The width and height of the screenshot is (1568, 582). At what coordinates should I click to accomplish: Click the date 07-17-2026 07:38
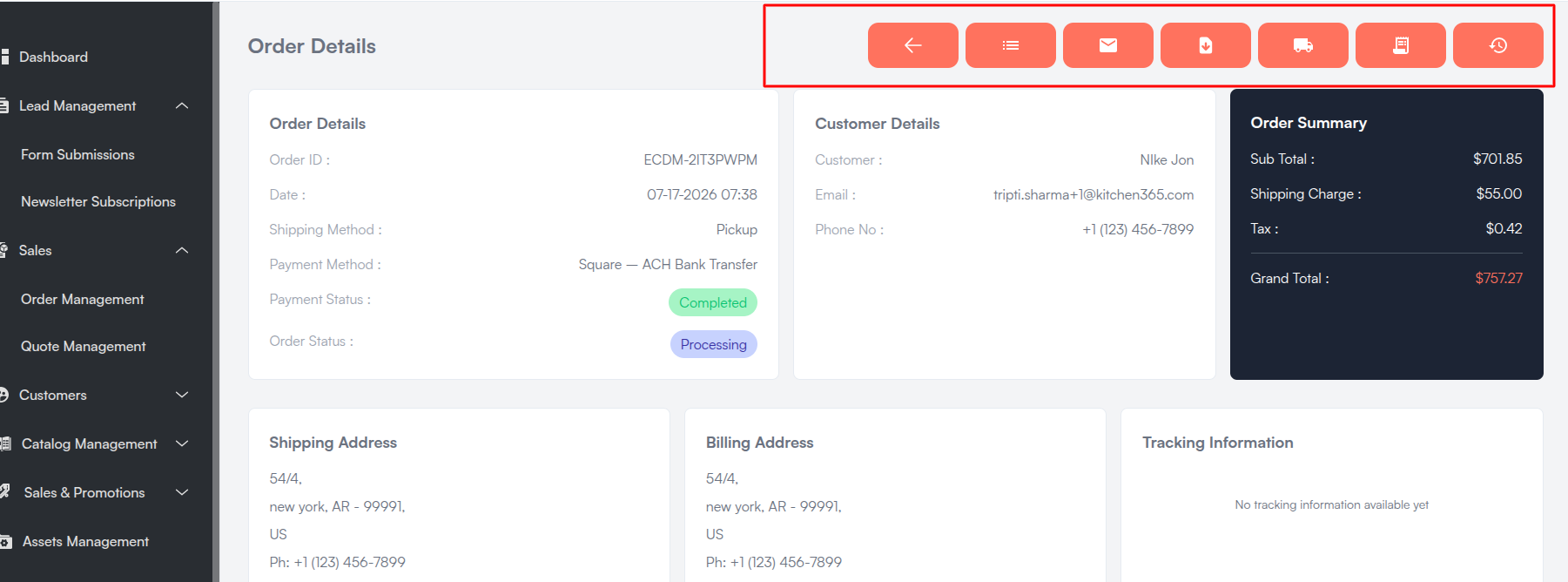point(702,194)
